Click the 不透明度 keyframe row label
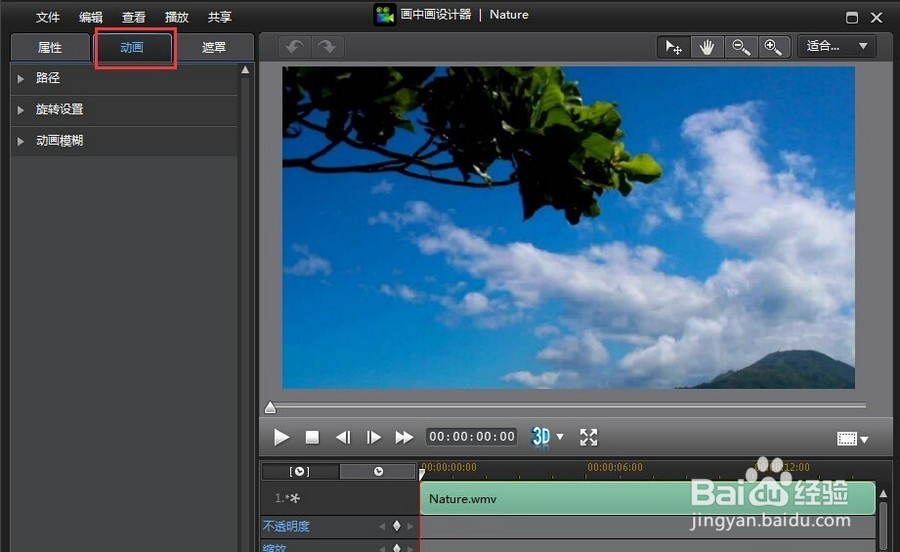This screenshot has height=552, width=900. pos(286,526)
